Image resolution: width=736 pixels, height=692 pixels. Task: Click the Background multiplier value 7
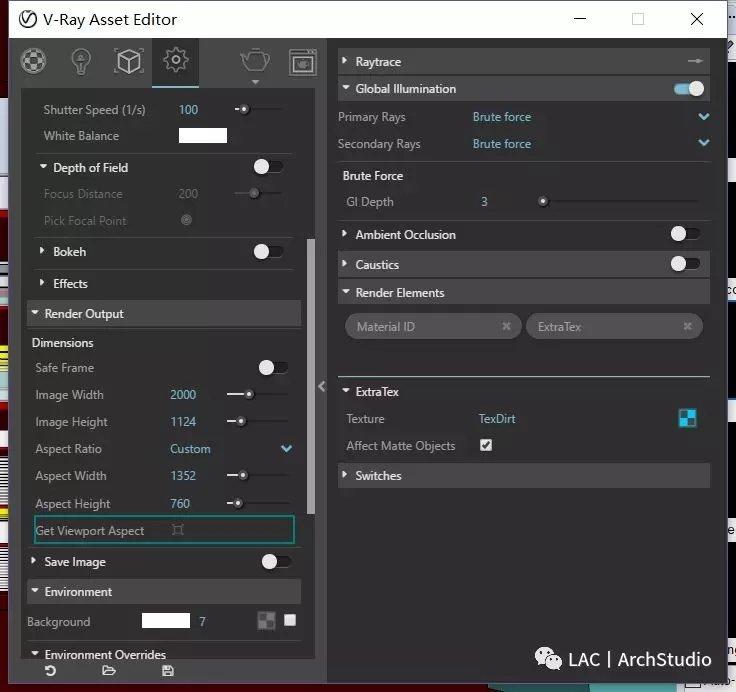point(202,622)
